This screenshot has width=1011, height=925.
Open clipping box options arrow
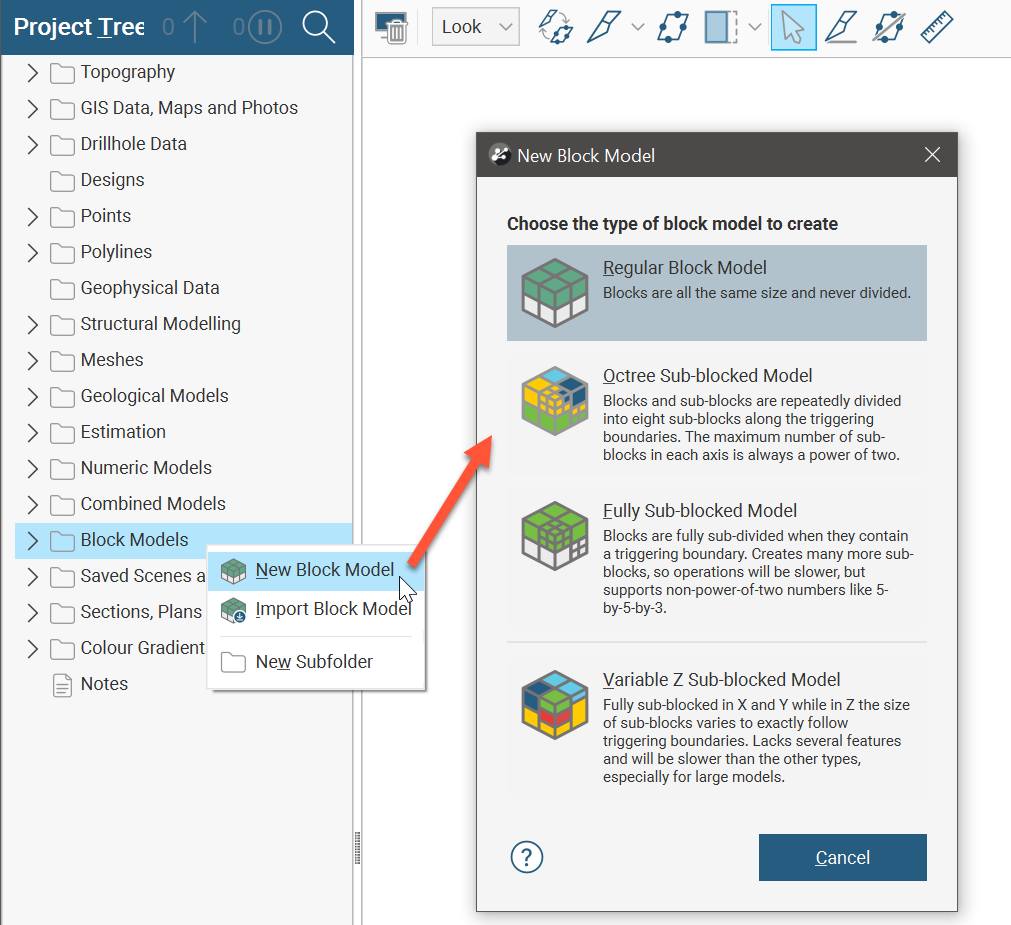tap(754, 27)
